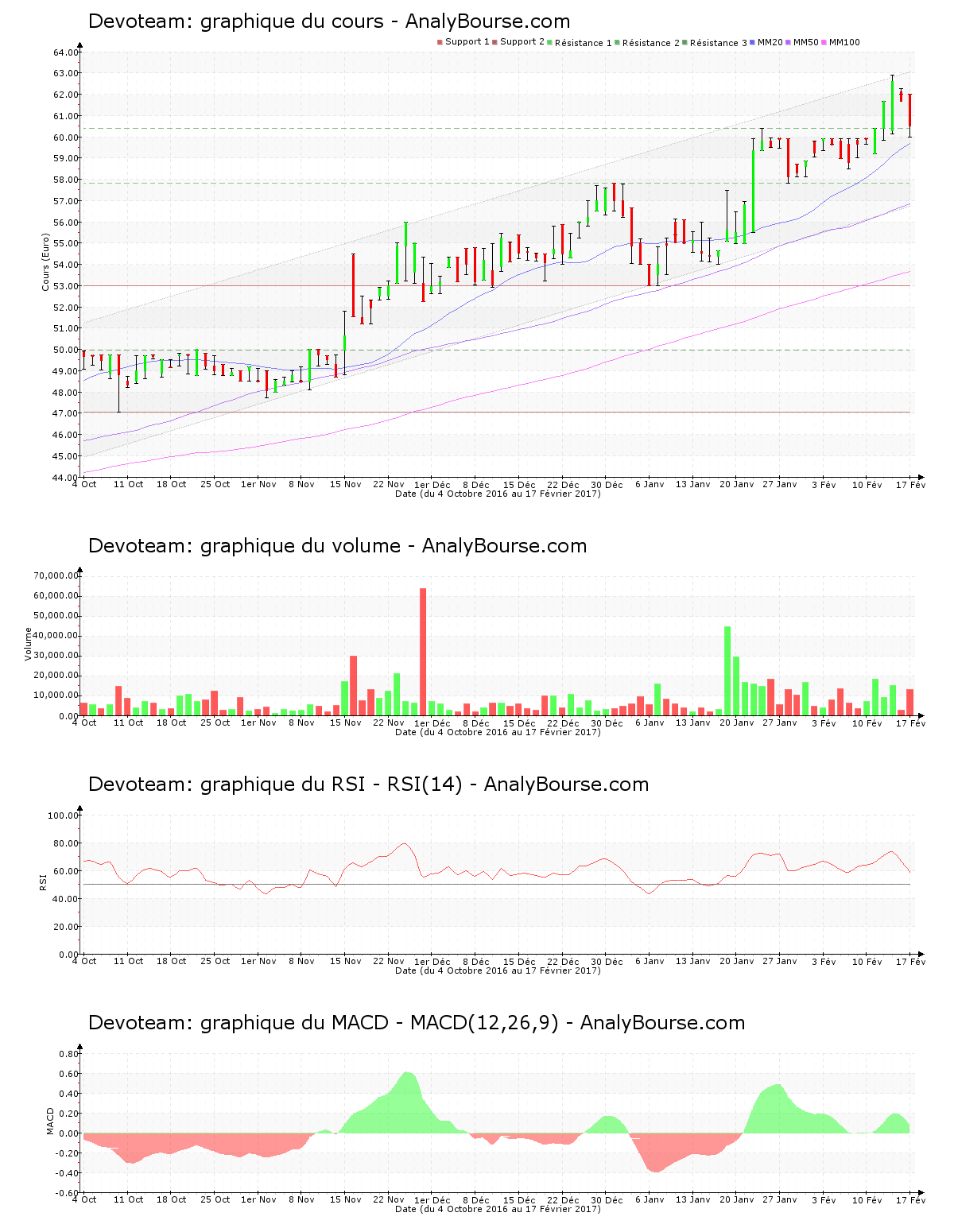The image size is (954, 1232).
Task: Click the 64.00 value on price axis
Action: click(x=66, y=52)
